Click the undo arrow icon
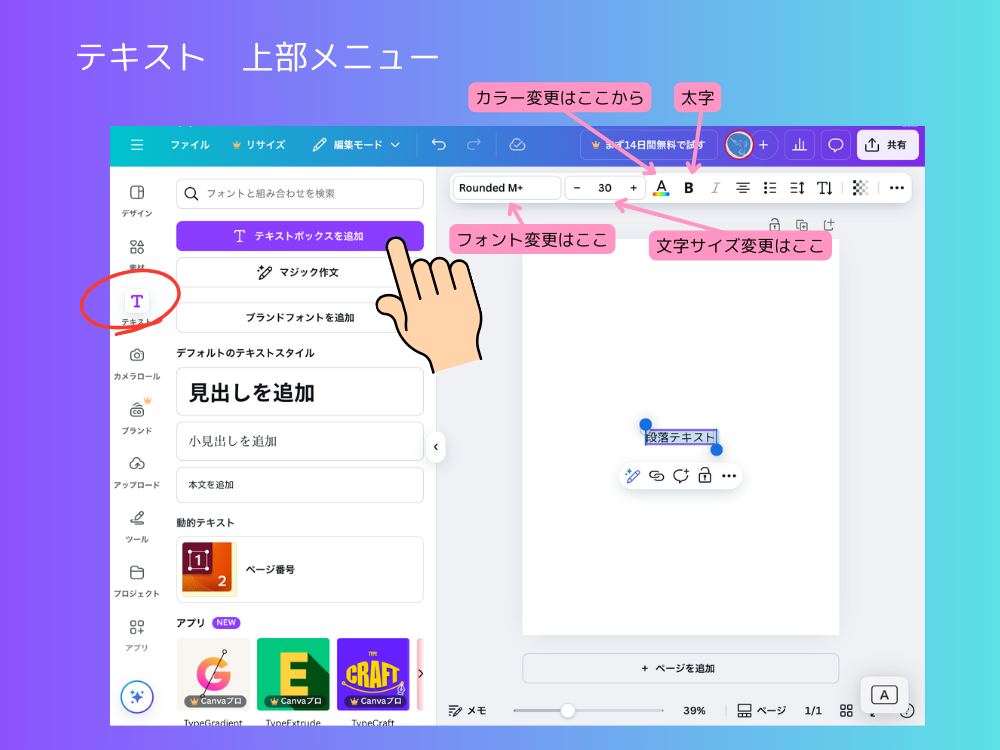Image resolution: width=1000 pixels, height=750 pixels. point(438,145)
